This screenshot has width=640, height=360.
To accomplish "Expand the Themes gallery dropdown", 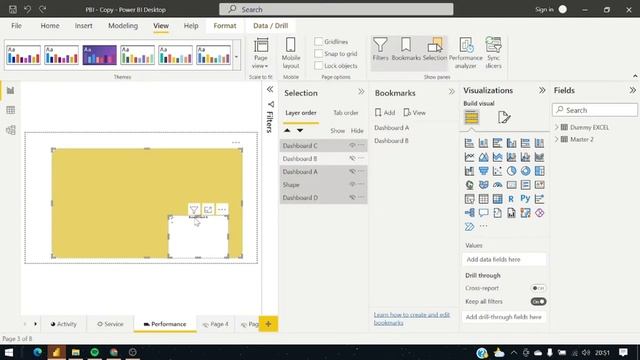I will (236, 56).
